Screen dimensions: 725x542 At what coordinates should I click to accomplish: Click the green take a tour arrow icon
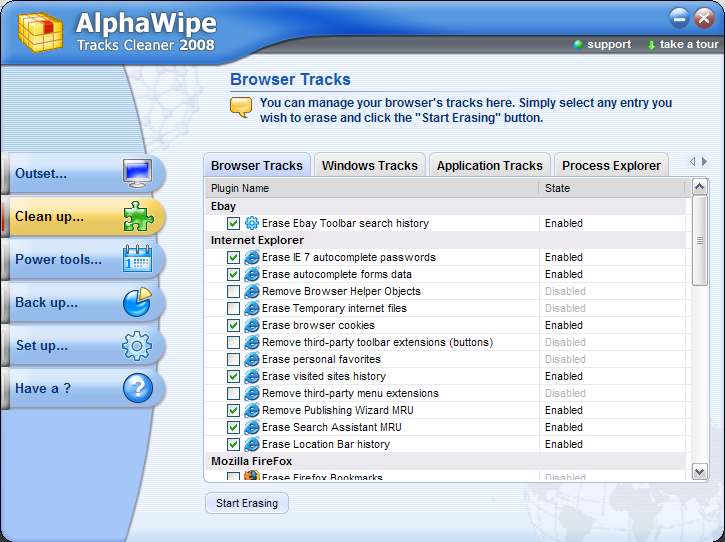click(x=651, y=45)
